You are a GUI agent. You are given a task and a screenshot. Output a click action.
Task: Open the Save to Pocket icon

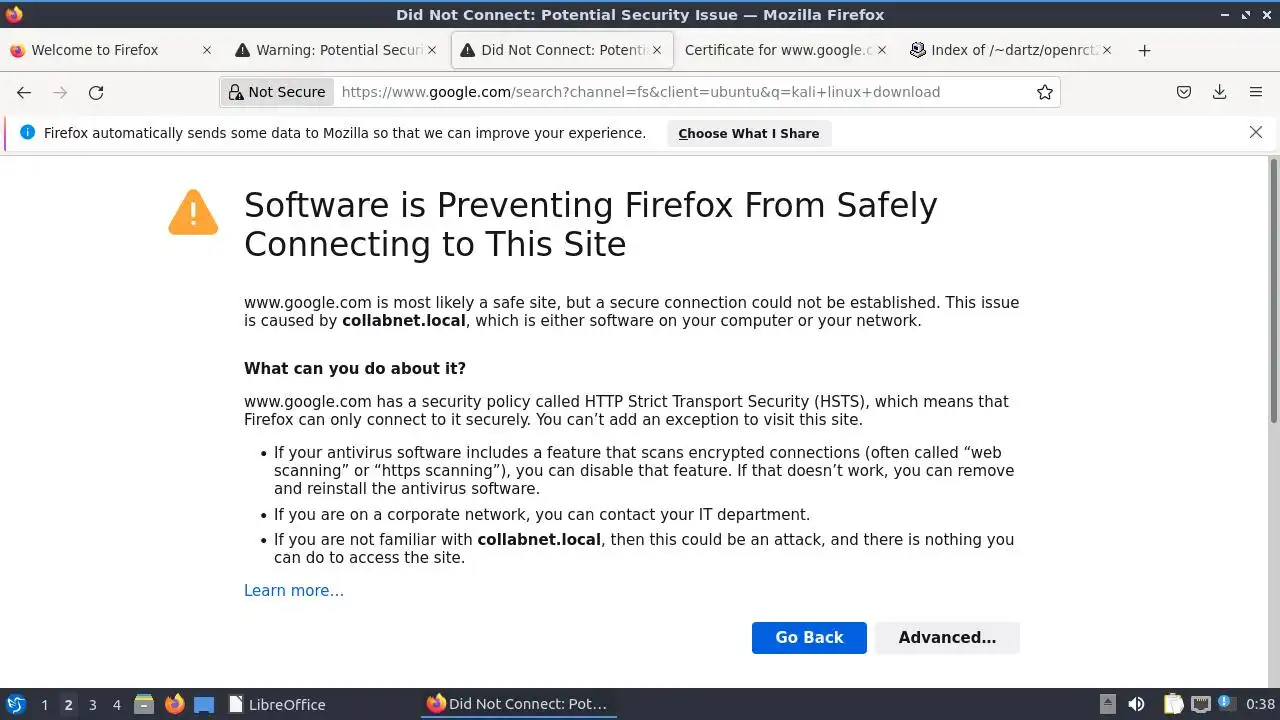tap(1184, 92)
